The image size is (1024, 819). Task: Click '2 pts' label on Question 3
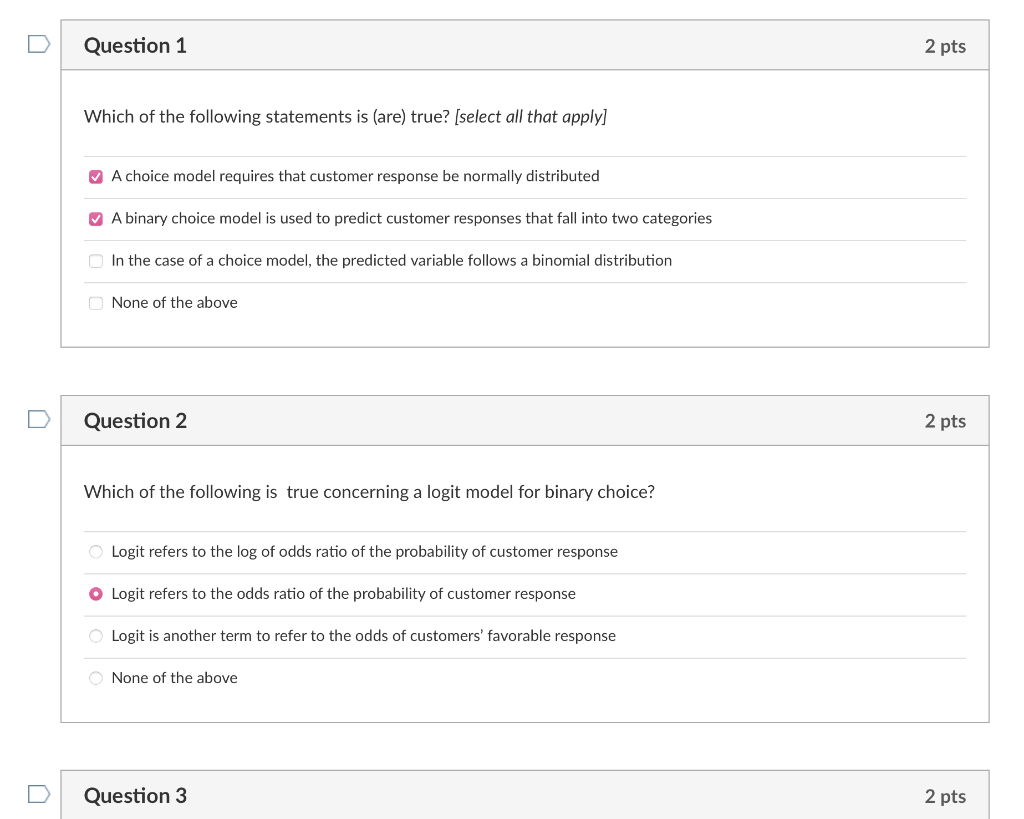[x=945, y=795]
